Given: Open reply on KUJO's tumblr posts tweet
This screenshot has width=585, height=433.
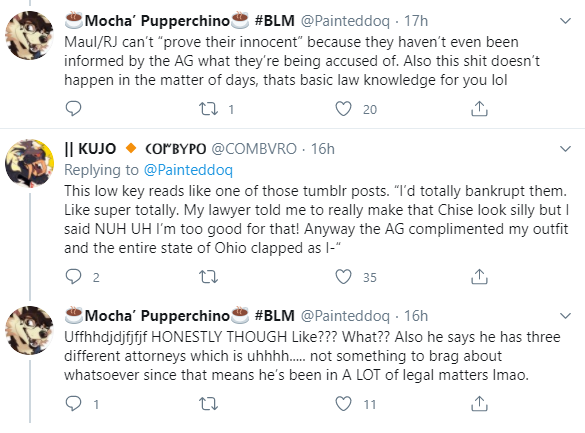Looking at the screenshot, I should [x=73, y=277].
